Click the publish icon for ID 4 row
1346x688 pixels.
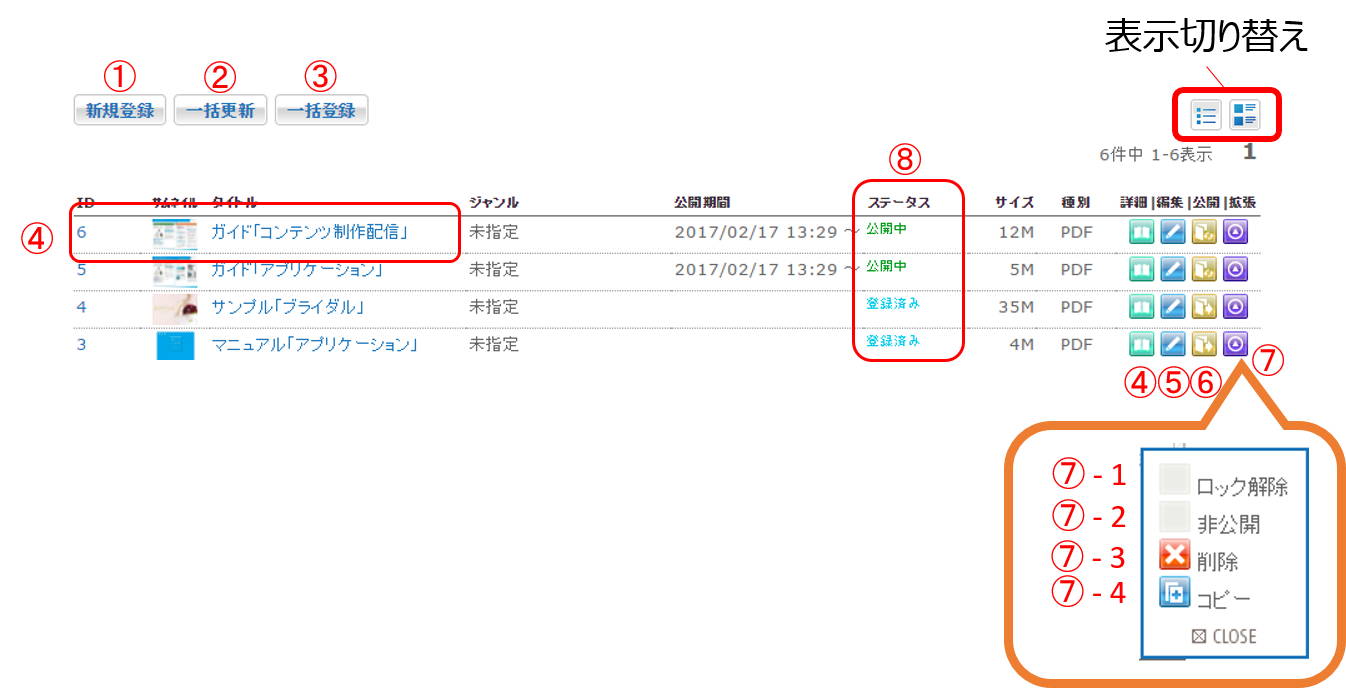pyautogui.click(x=1204, y=307)
